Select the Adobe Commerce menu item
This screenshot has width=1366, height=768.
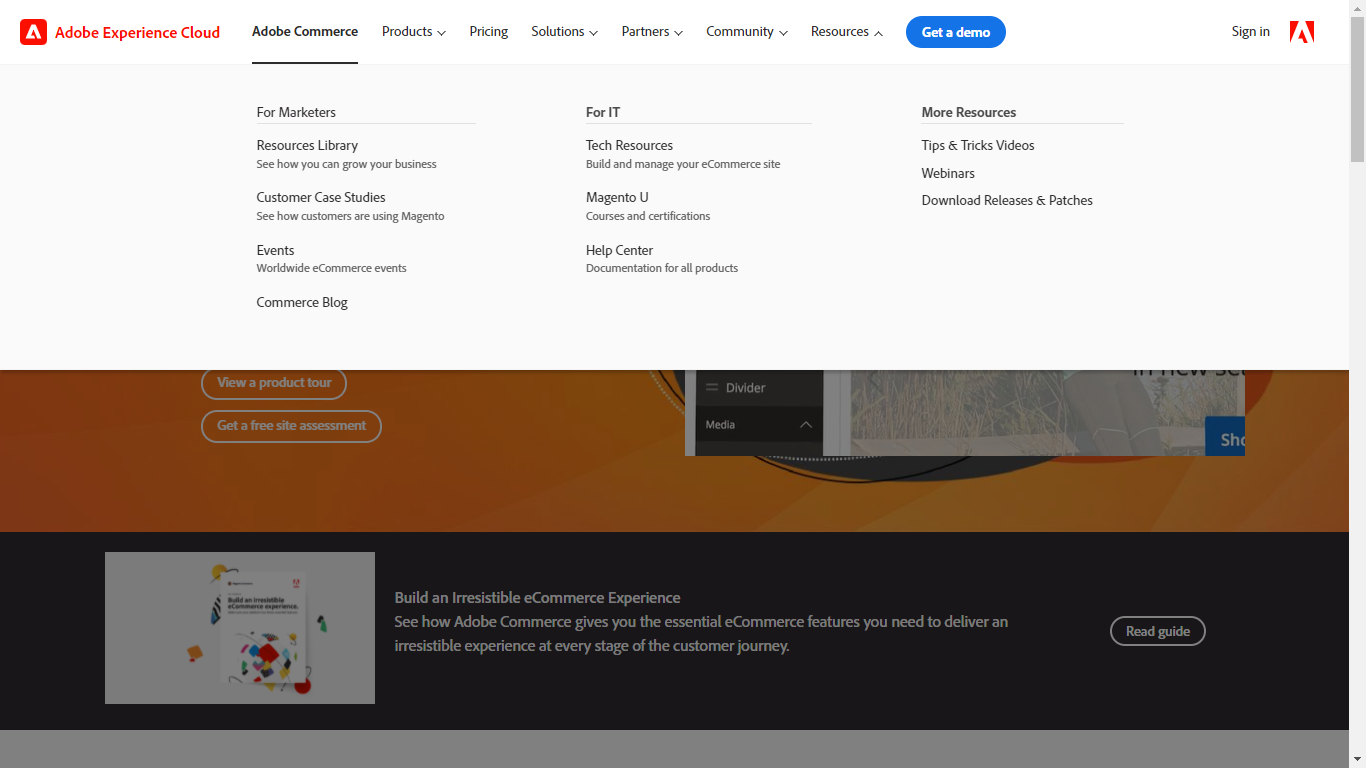(304, 31)
